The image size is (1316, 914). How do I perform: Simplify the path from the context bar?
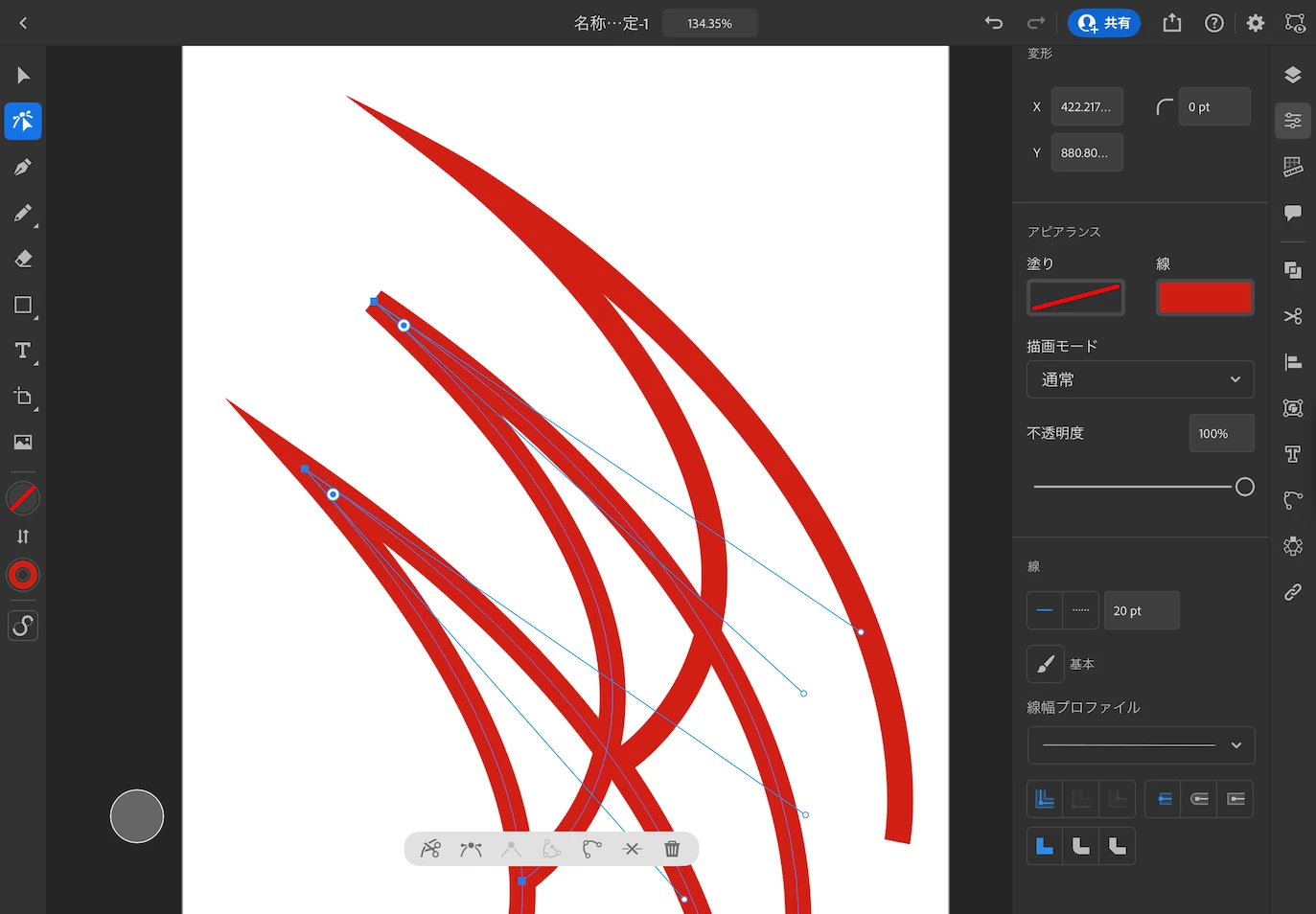tap(591, 849)
